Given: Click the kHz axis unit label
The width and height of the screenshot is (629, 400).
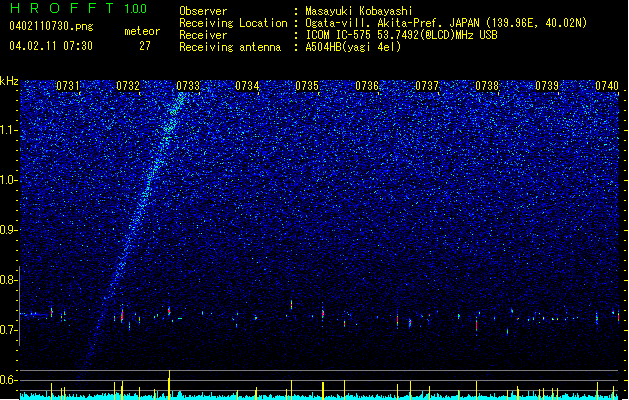Looking at the screenshot, I should point(9,81).
